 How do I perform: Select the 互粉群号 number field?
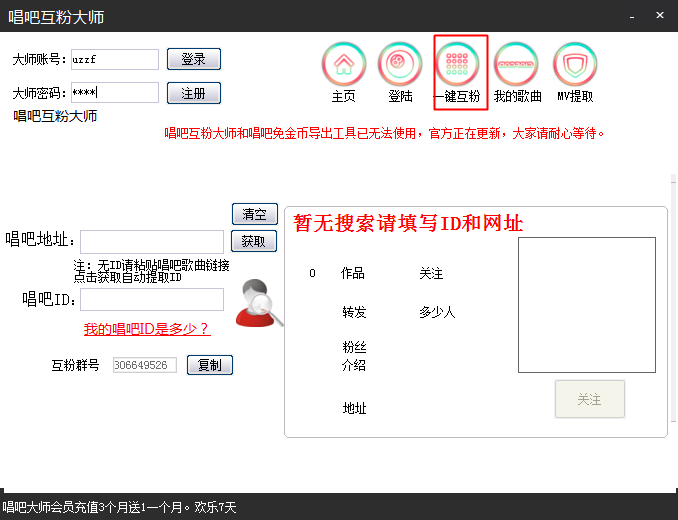[145, 365]
